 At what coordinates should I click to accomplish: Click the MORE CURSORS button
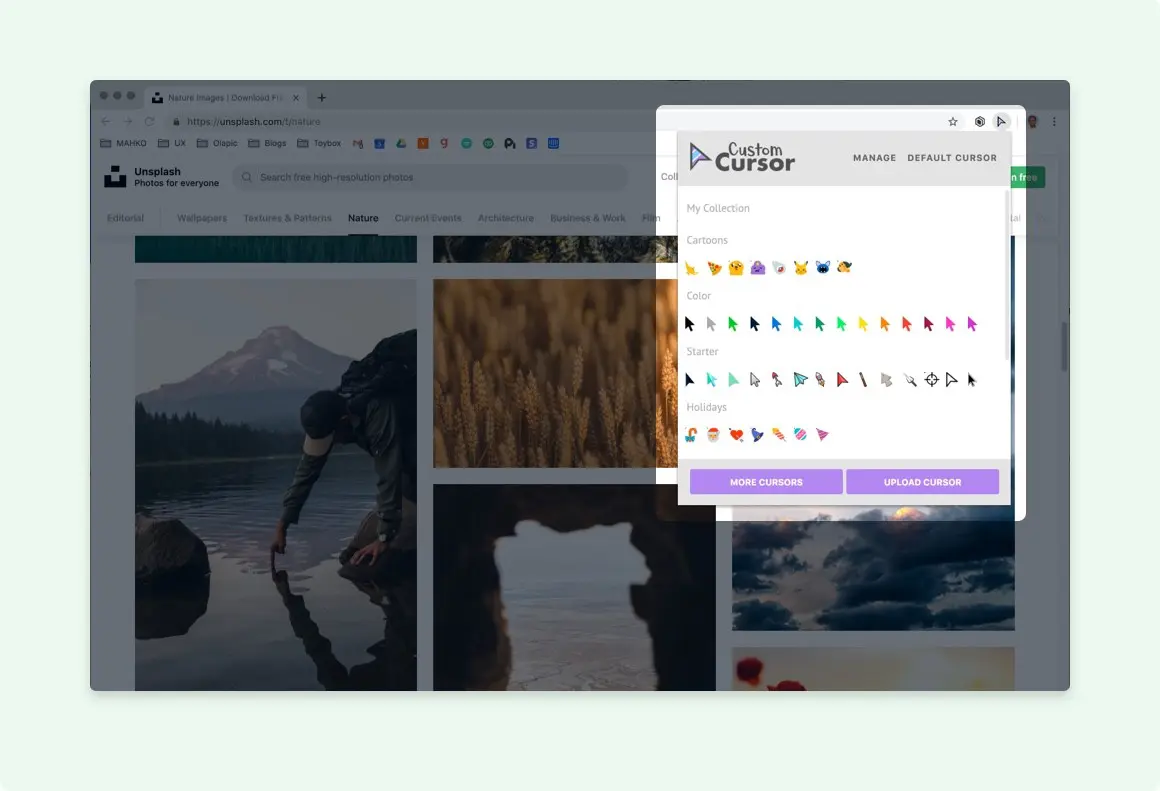[765, 481]
